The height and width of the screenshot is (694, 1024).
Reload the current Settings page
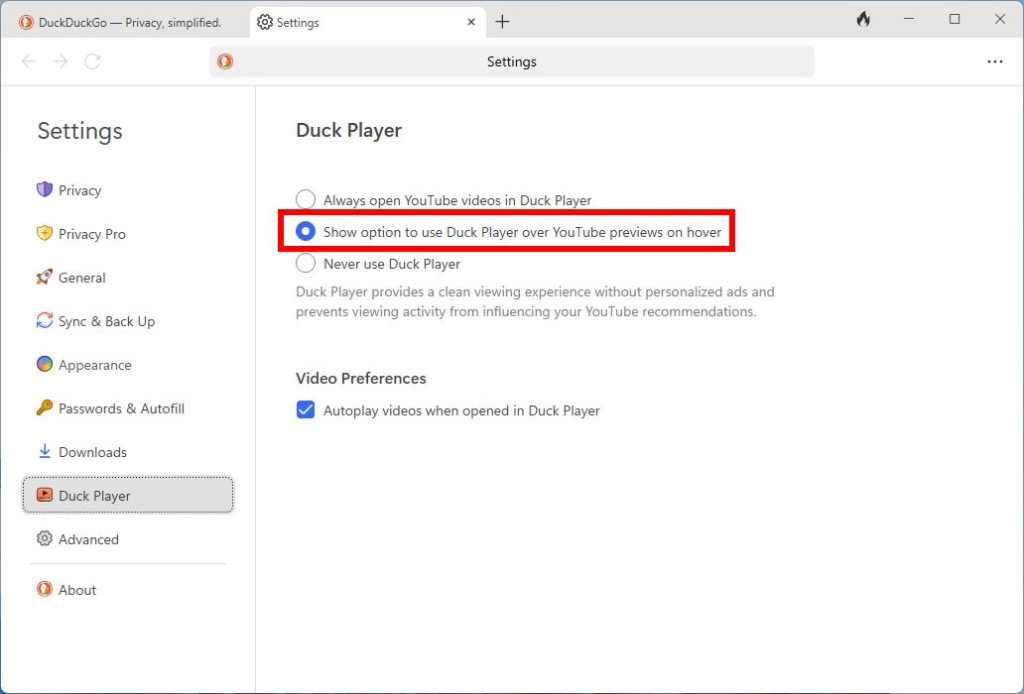(x=92, y=61)
